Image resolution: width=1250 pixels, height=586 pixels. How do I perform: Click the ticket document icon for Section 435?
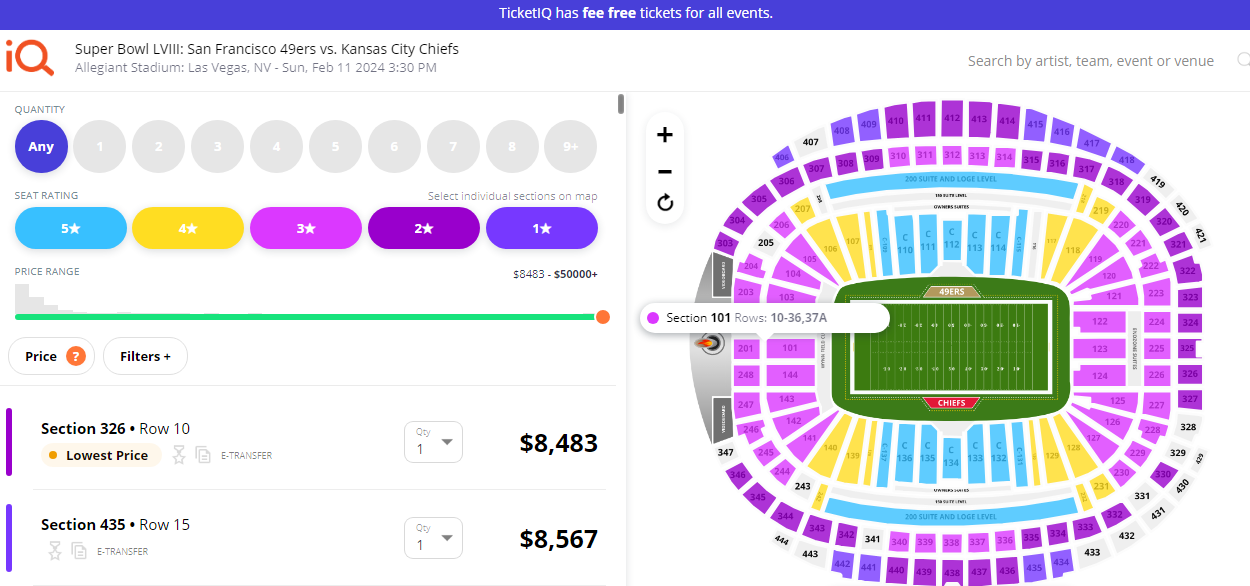point(79,551)
